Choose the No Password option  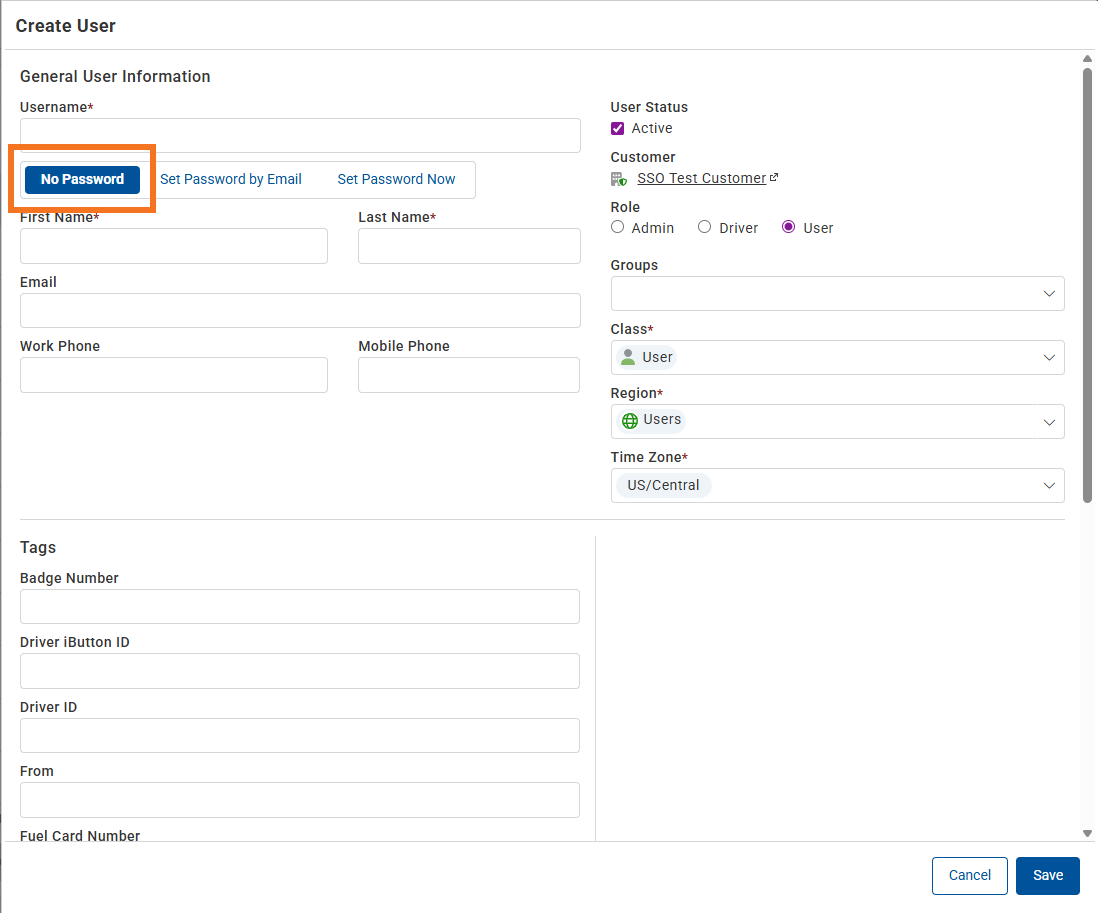[x=83, y=179]
